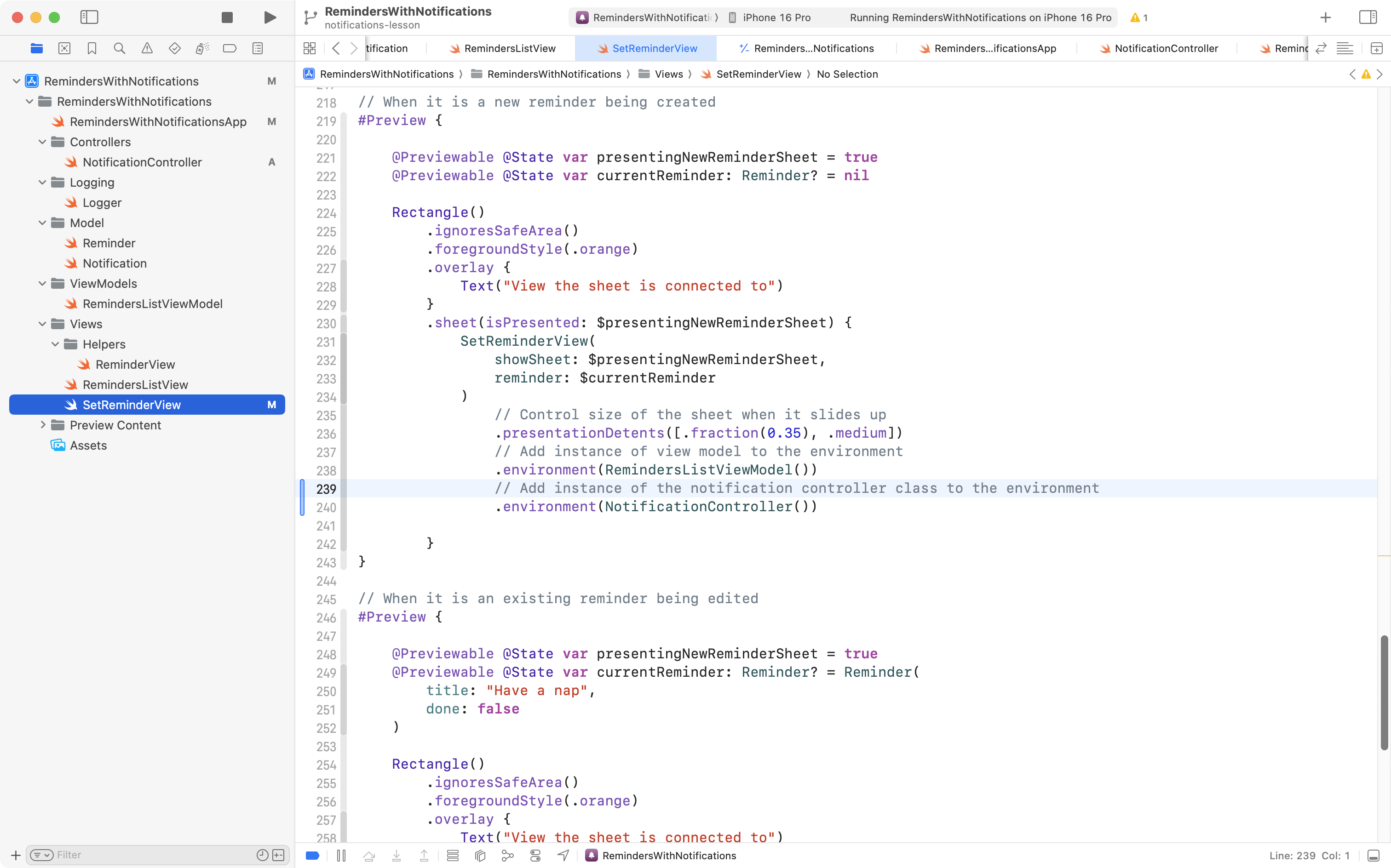Click the Simulate Location arrow icon
Viewport: 1391px width, 868px height.
point(563,856)
